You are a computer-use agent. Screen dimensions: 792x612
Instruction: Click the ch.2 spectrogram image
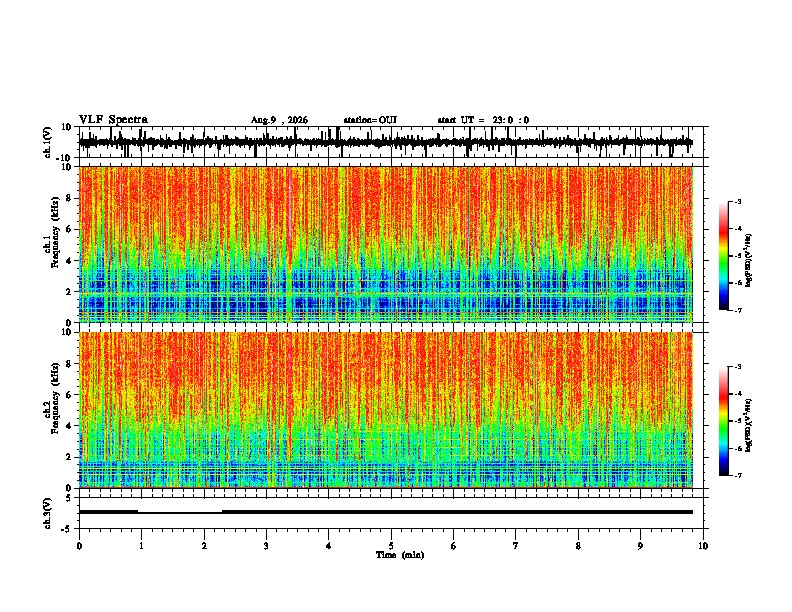coord(385,410)
